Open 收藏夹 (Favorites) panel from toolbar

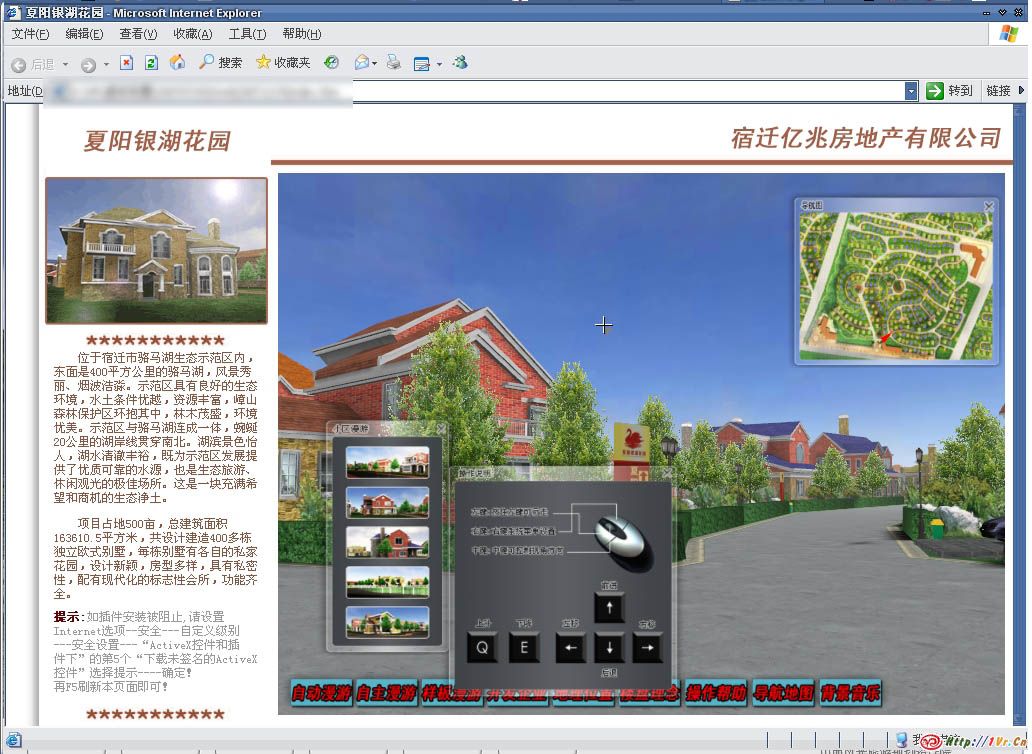click(x=283, y=63)
